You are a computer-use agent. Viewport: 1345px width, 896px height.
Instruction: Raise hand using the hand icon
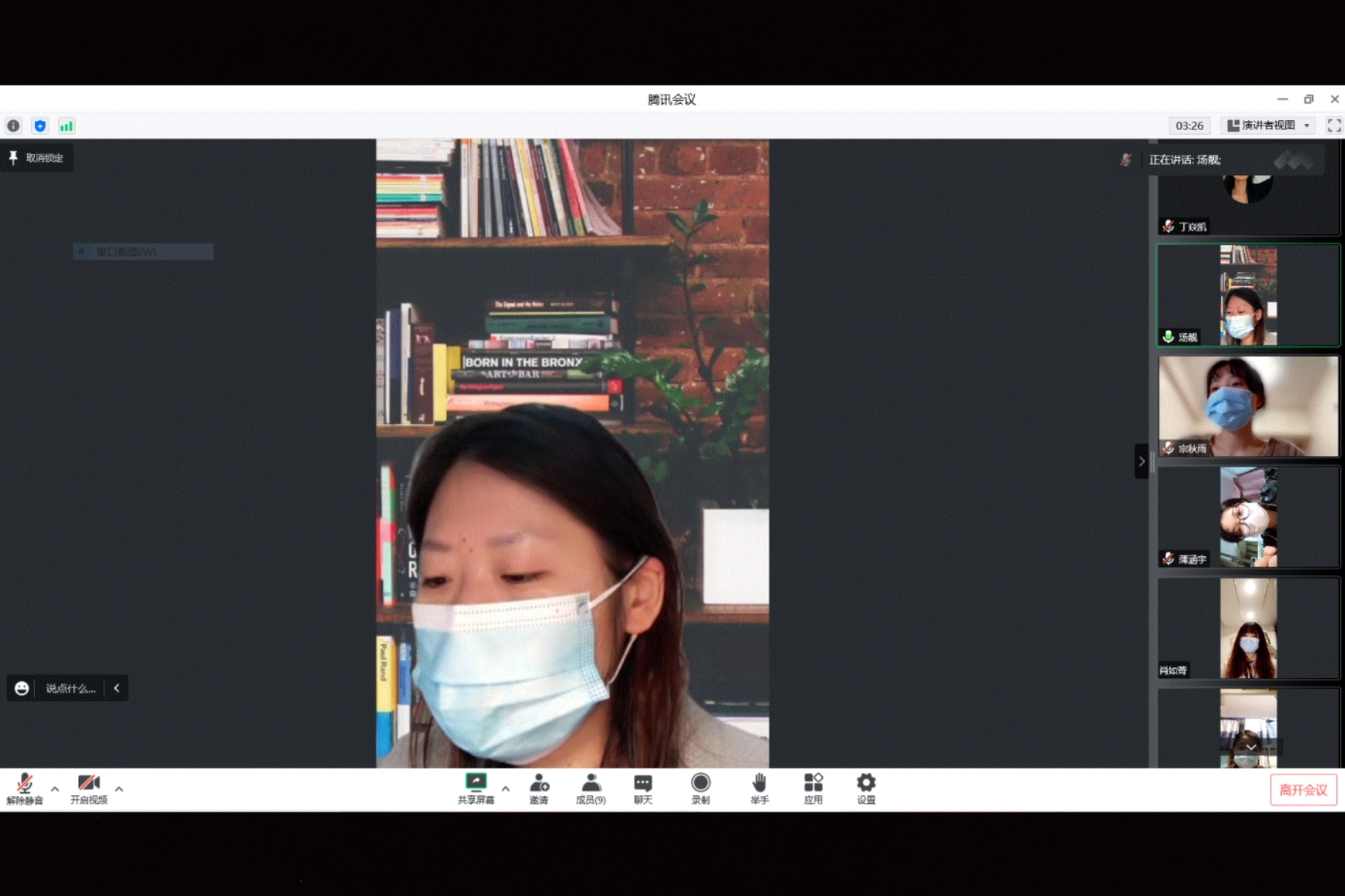tap(760, 788)
